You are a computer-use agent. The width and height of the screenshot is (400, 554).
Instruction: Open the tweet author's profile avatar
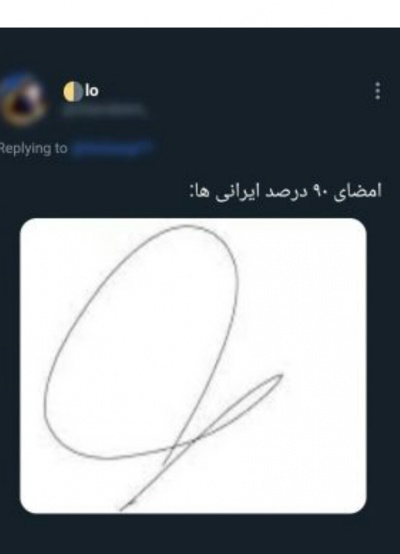(23, 100)
